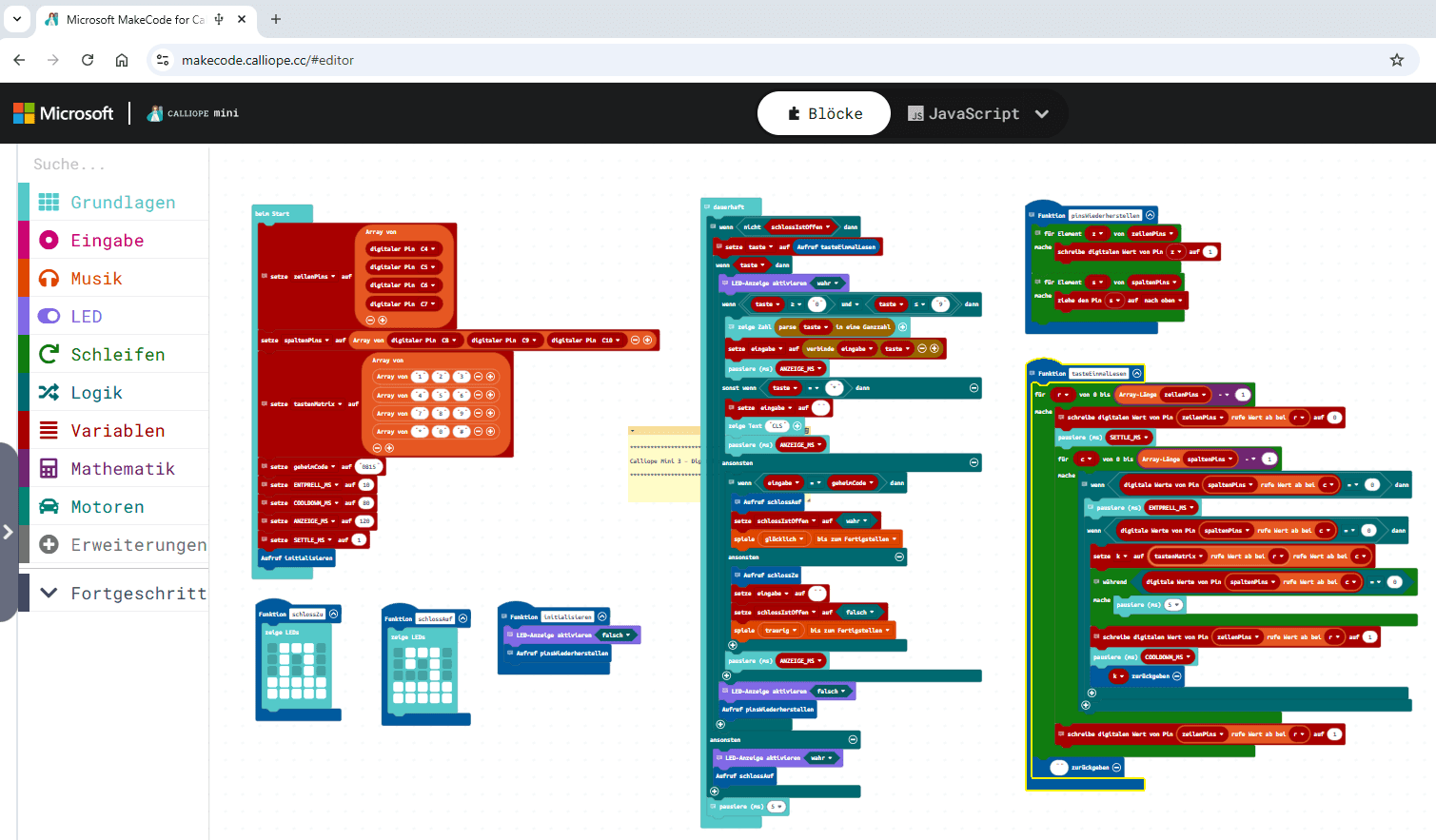The height and width of the screenshot is (840, 1436).
Task: Toggle top-left LED in schlossAuf grid
Action: [x=399, y=654]
